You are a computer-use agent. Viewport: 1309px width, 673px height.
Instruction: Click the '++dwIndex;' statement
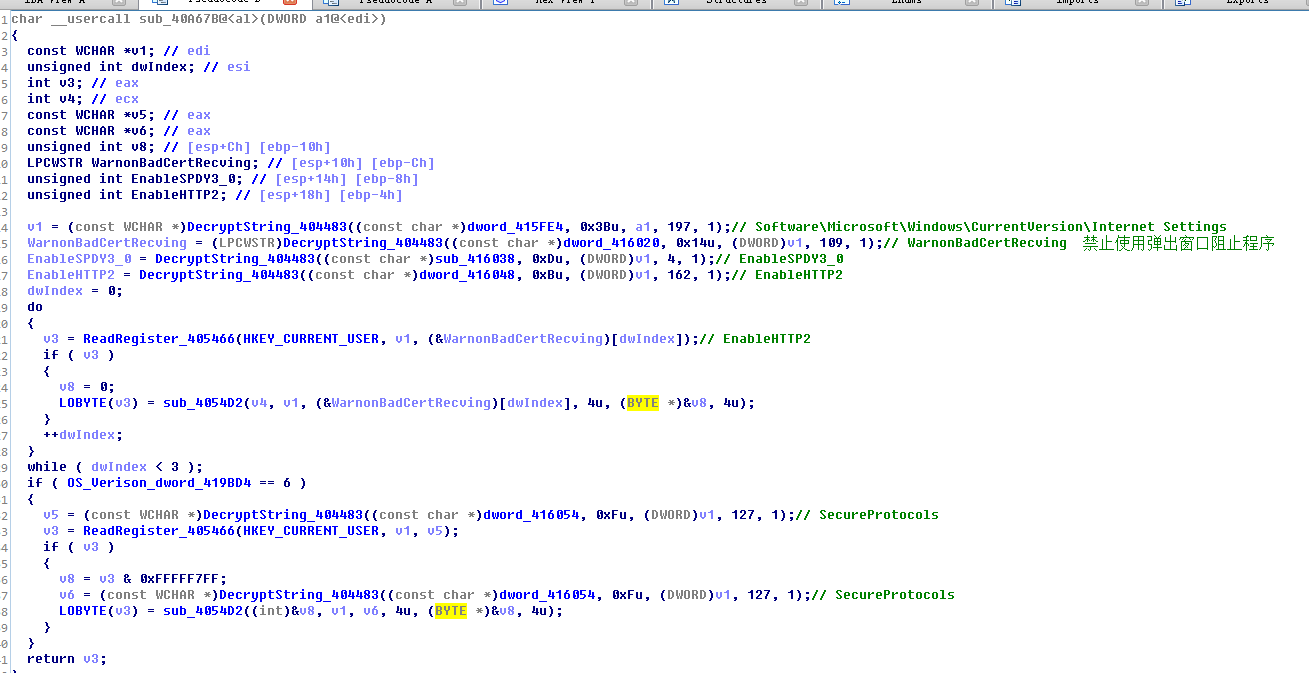[x=83, y=435]
